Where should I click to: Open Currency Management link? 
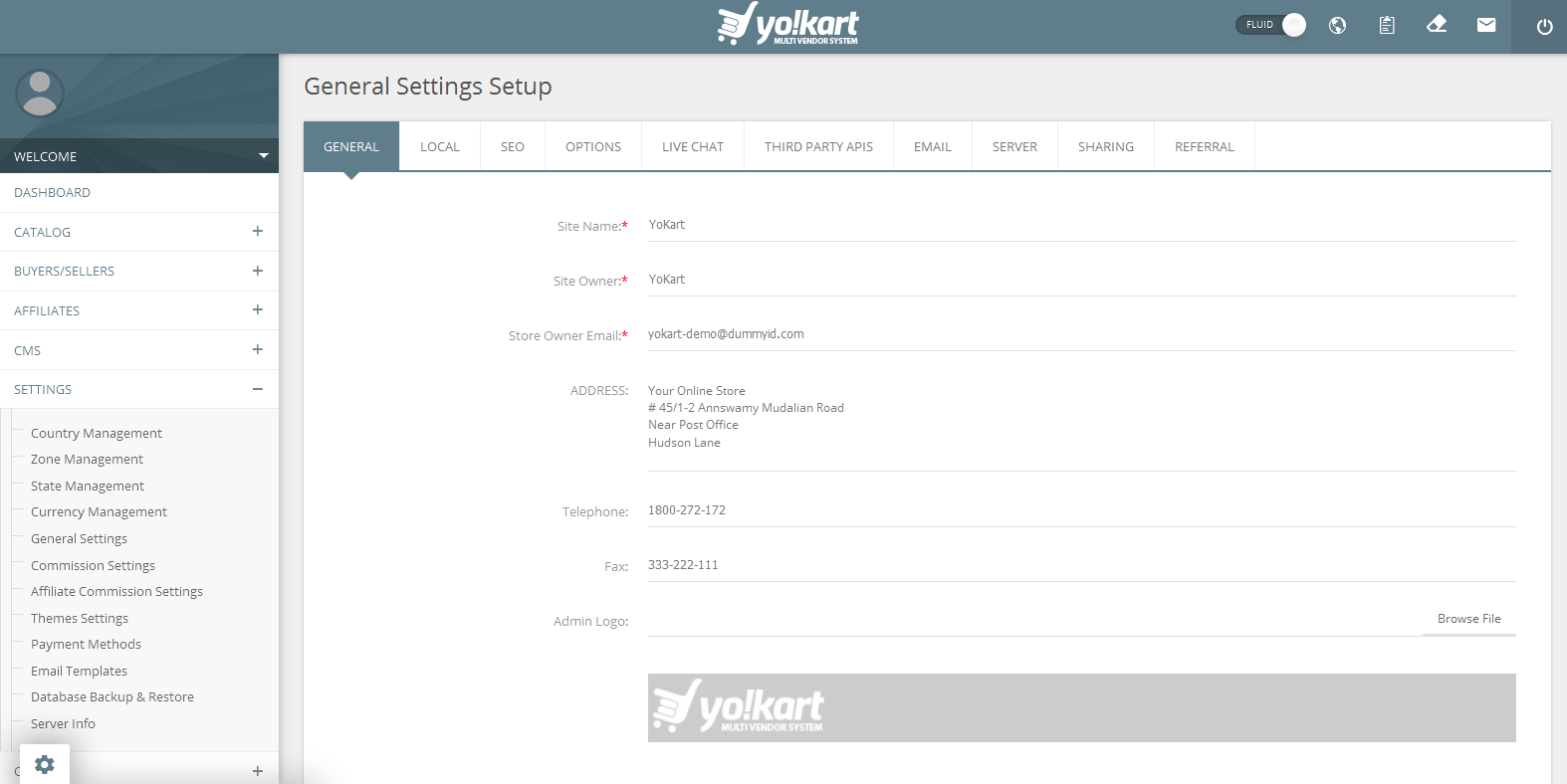99,511
